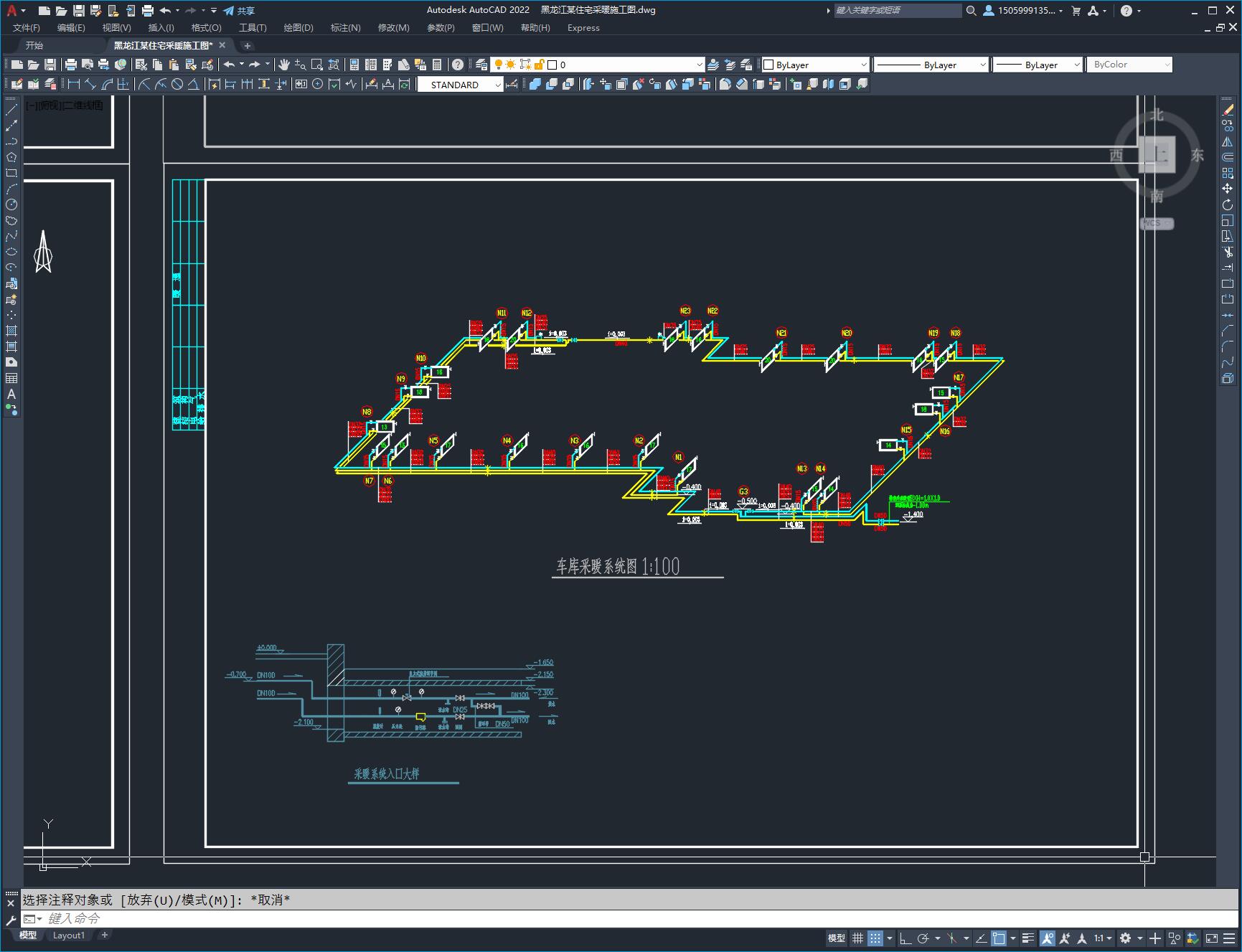The height and width of the screenshot is (952, 1242).
Task: Add a new layout with plus button
Action: point(105,935)
